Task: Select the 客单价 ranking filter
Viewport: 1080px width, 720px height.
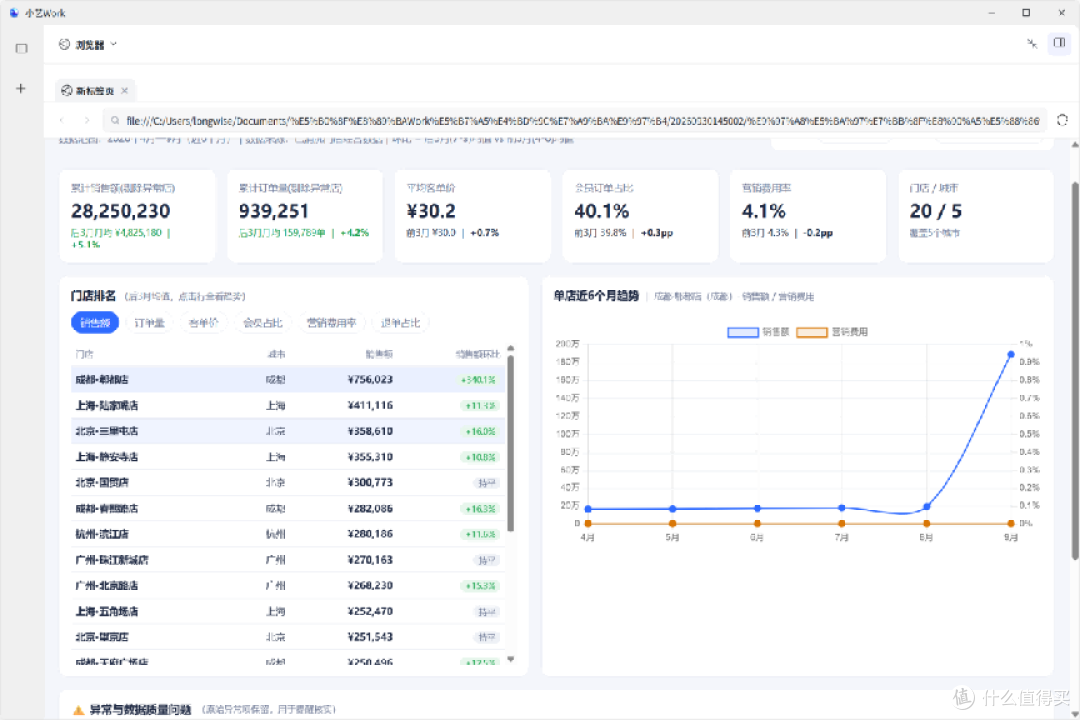Action: tap(203, 322)
